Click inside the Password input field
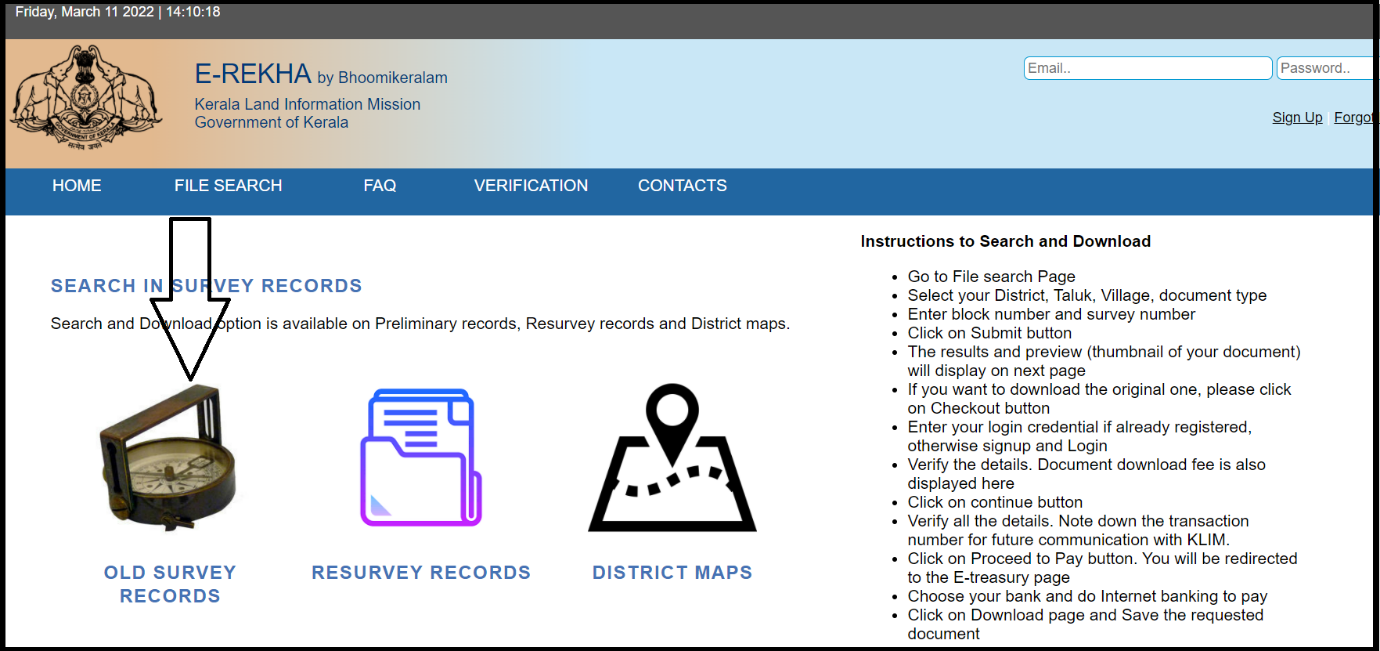The image size is (1380, 651). (1325, 67)
